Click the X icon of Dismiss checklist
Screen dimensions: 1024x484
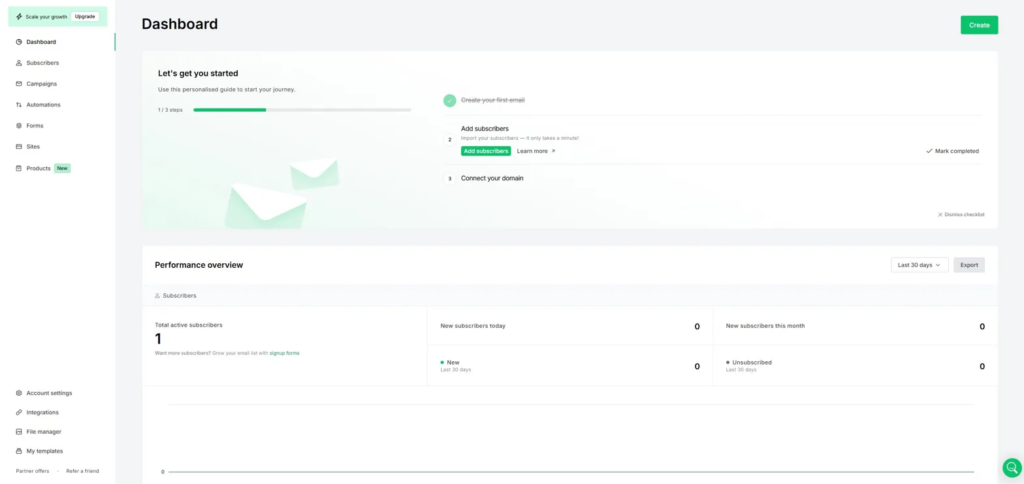click(x=940, y=214)
